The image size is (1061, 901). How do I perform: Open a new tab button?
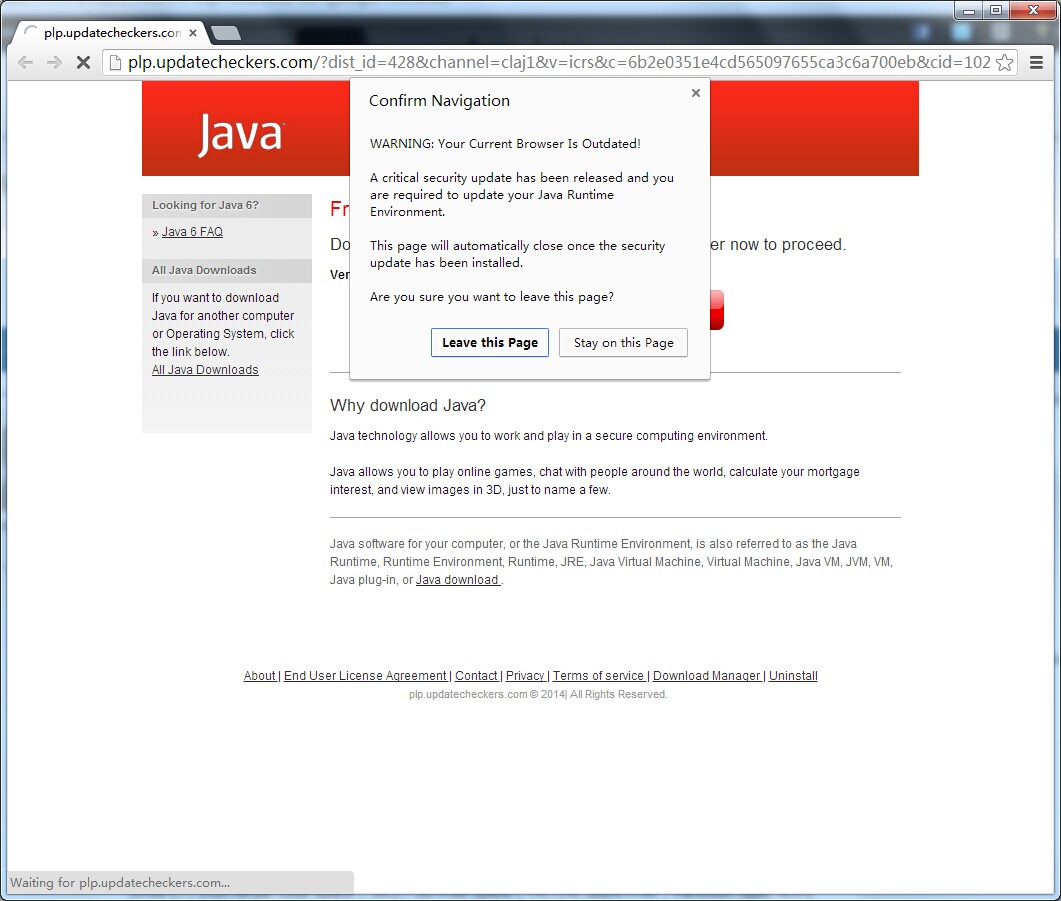225,32
